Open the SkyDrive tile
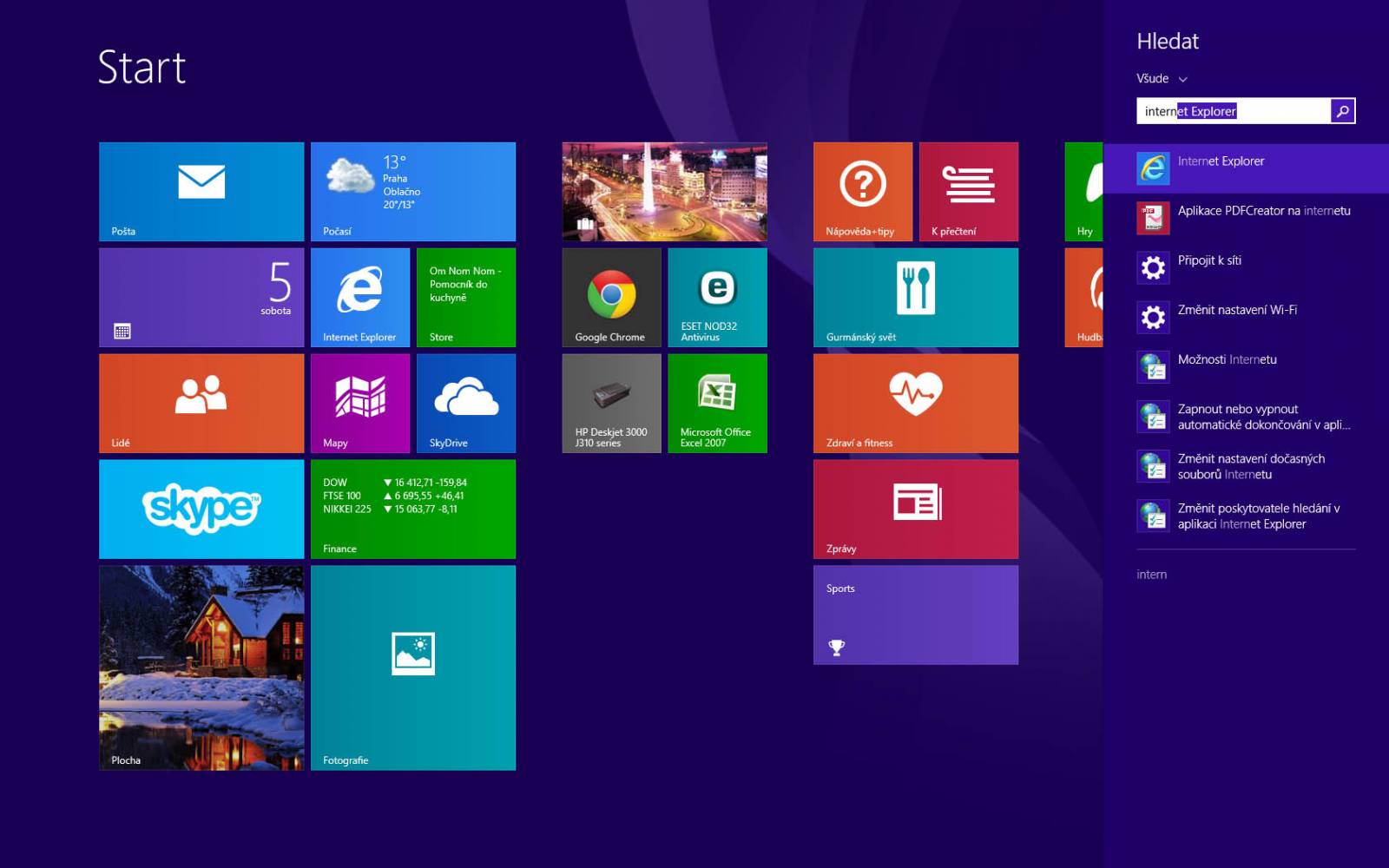 pyautogui.click(x=466, y=404)
